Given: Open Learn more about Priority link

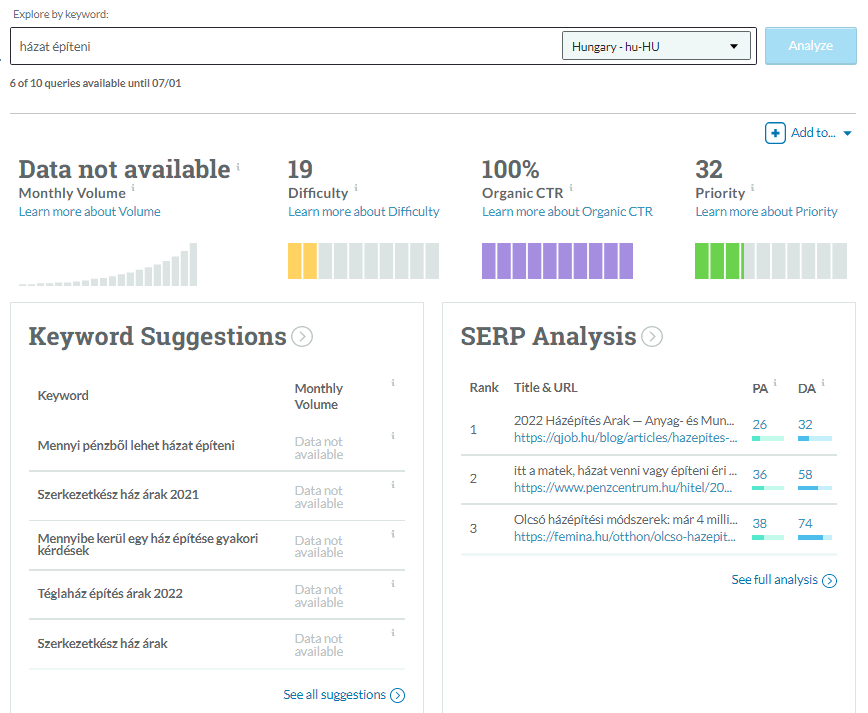Looking at the screenshot, I should coord(766,211).
